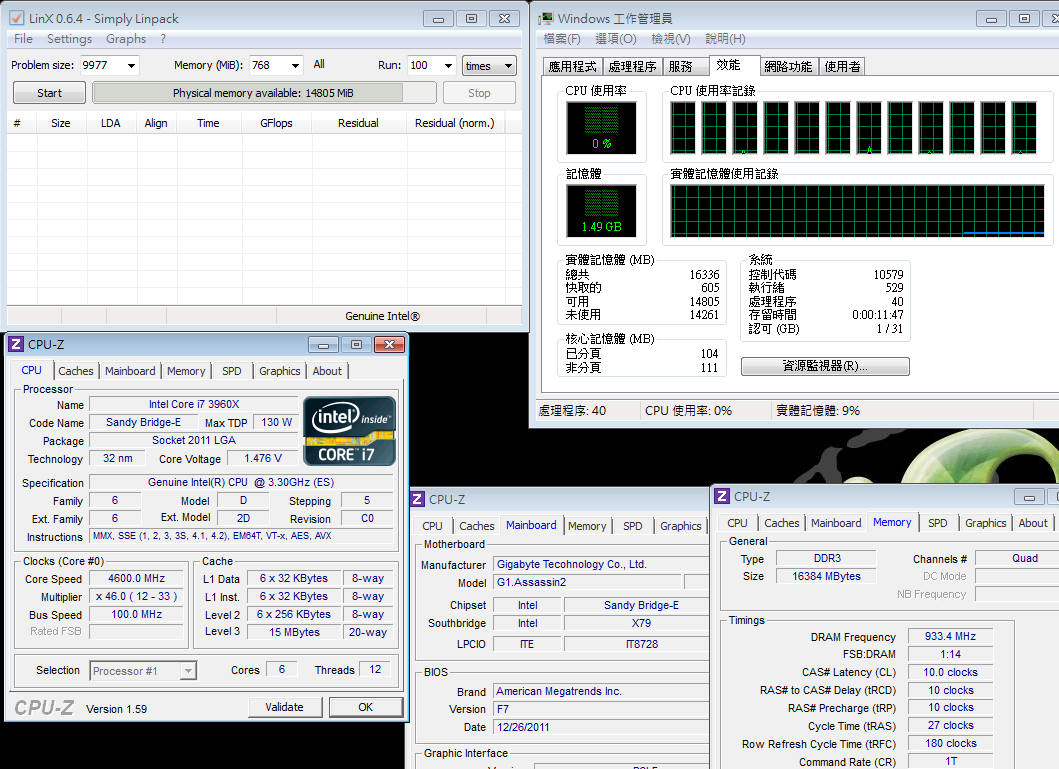Click the 1.476 V core voltage value
Screen dimensions: 1059x769
pyautogui.click(x=263, y=458)
